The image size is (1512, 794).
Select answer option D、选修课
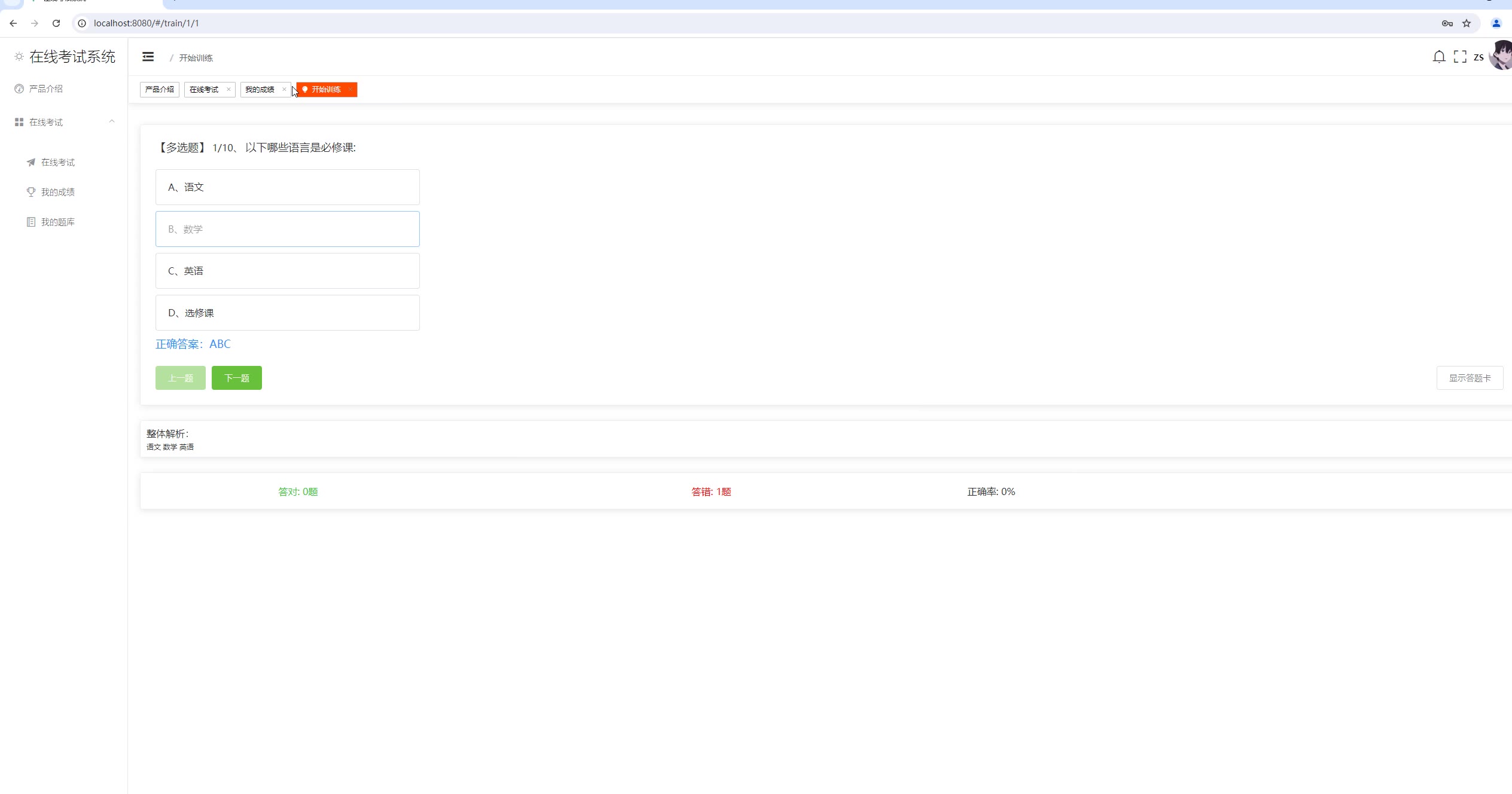[x=287, y=313]
